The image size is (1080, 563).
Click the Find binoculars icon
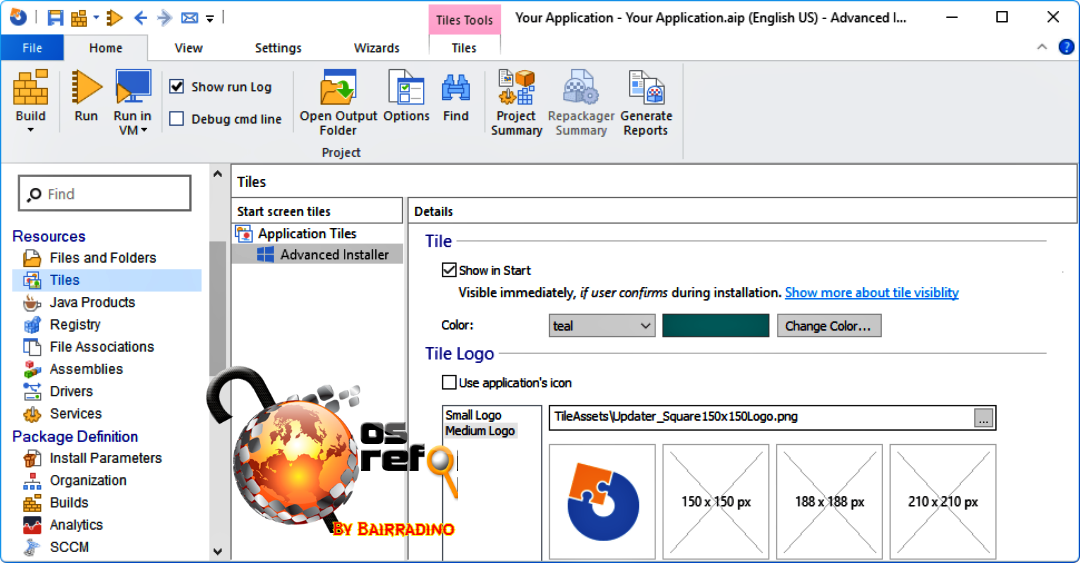click(x=456, y=88)
